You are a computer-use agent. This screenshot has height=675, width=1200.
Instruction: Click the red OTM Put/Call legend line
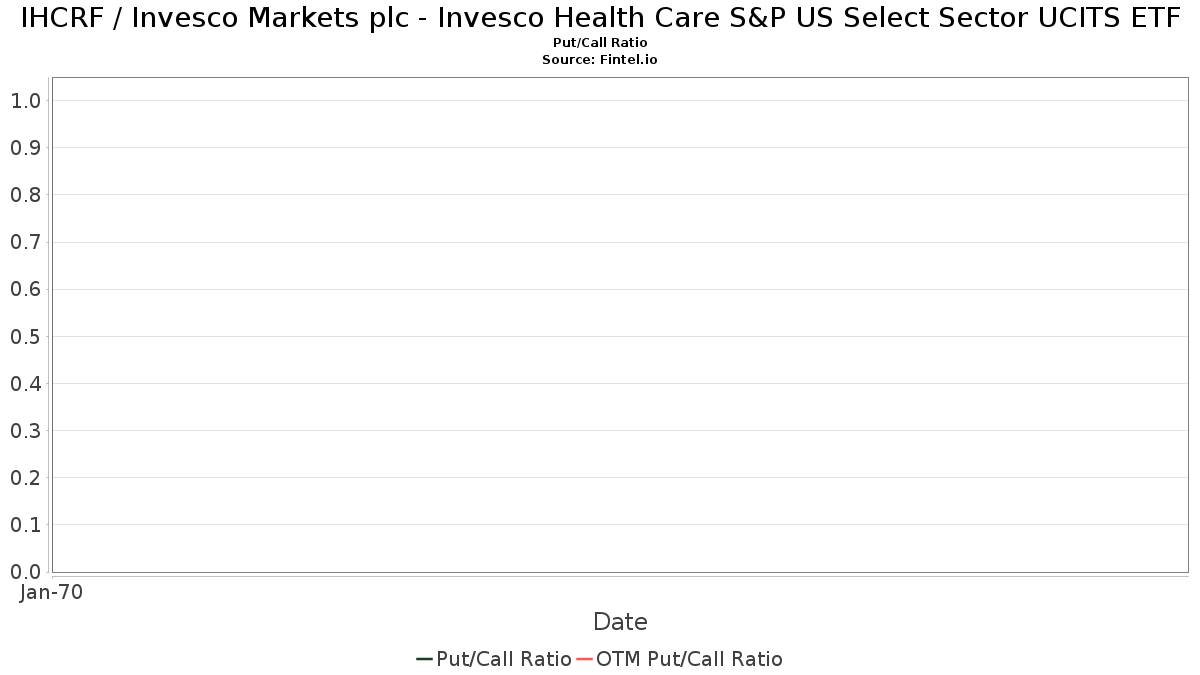pyautogui.click(x=584, y=659)
